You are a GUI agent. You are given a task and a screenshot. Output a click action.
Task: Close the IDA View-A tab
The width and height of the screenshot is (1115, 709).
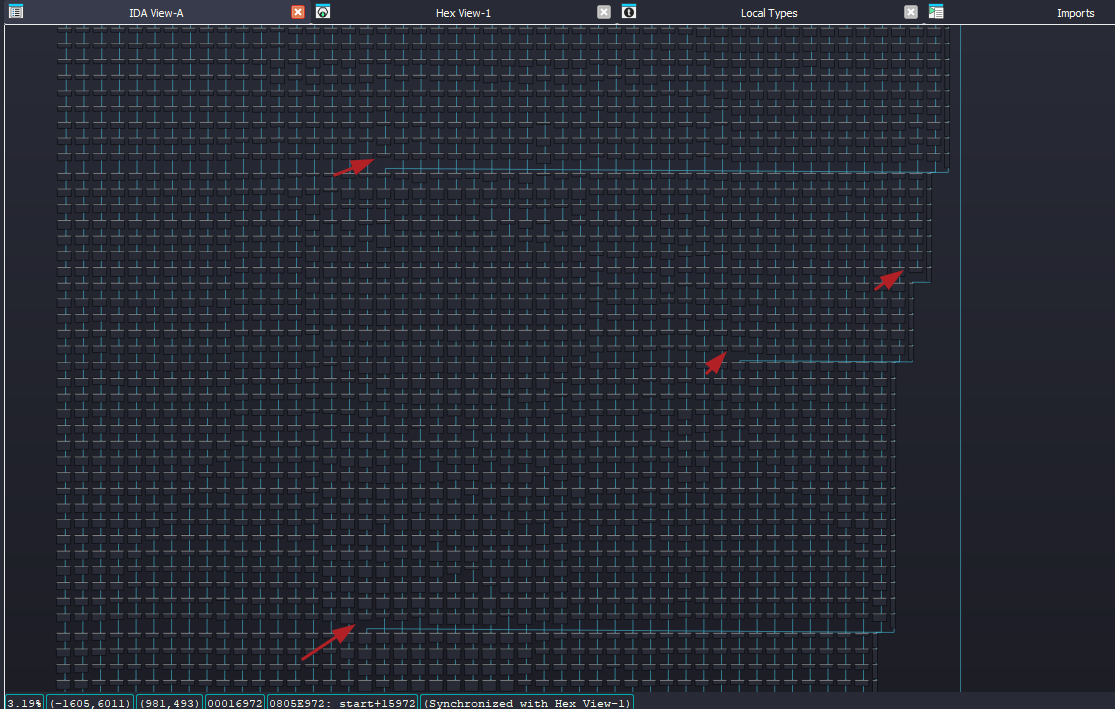pos(298,12)
